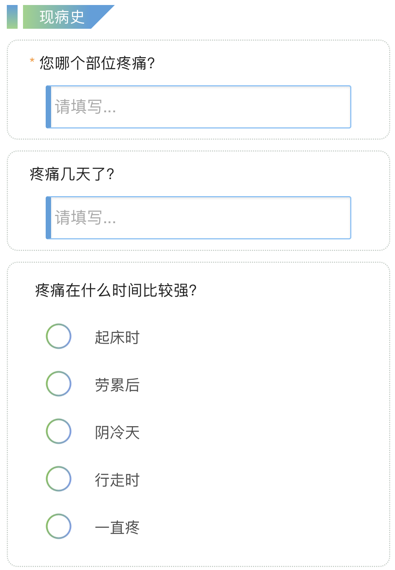Click the 劳累后 option label text
The image size is (395, 570).
coord(117,385)
